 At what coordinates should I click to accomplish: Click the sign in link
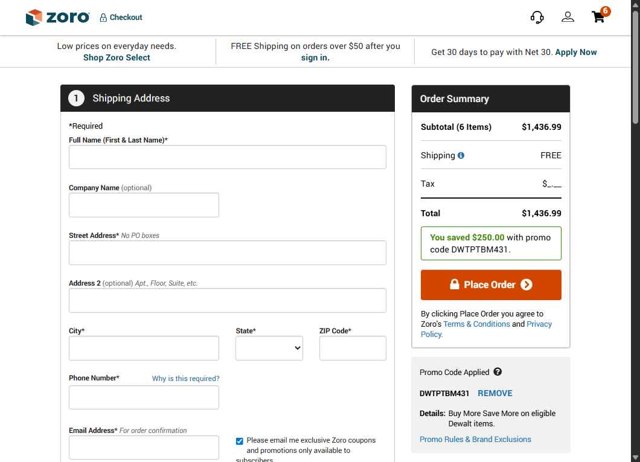(x=315, y=58)
